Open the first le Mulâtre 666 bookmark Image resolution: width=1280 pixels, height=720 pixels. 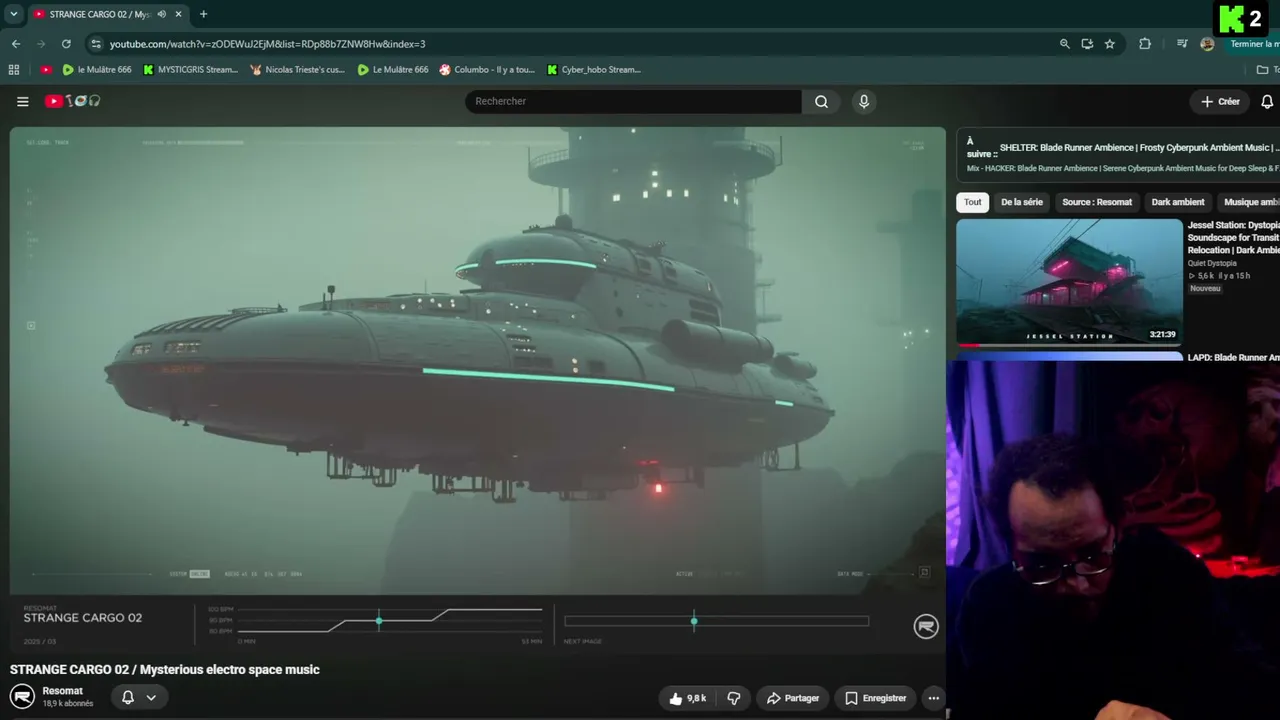[x=97, y=70]
